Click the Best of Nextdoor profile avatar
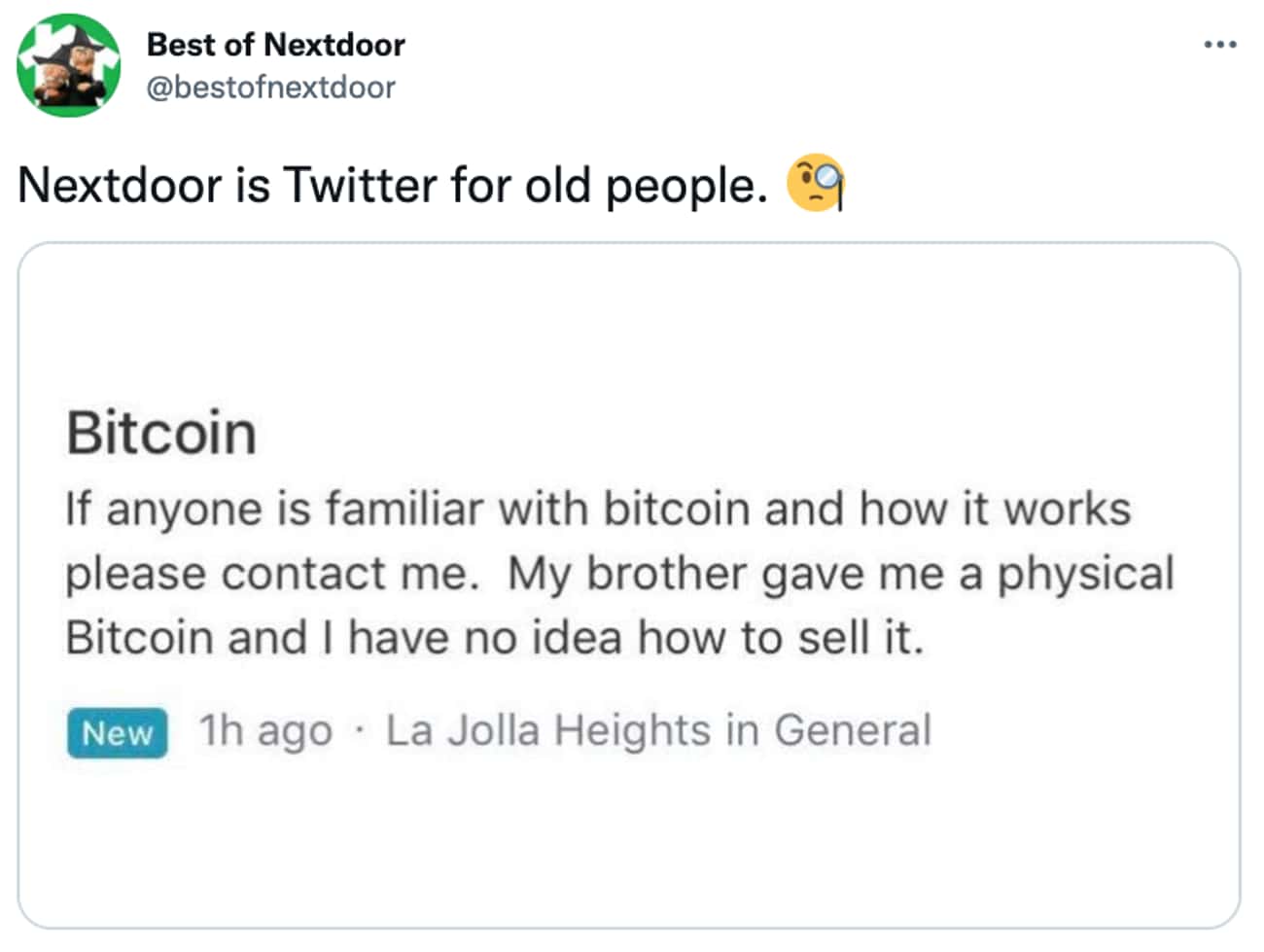The width and height of the screenshot is (1264, 952). tap(68, 66)
